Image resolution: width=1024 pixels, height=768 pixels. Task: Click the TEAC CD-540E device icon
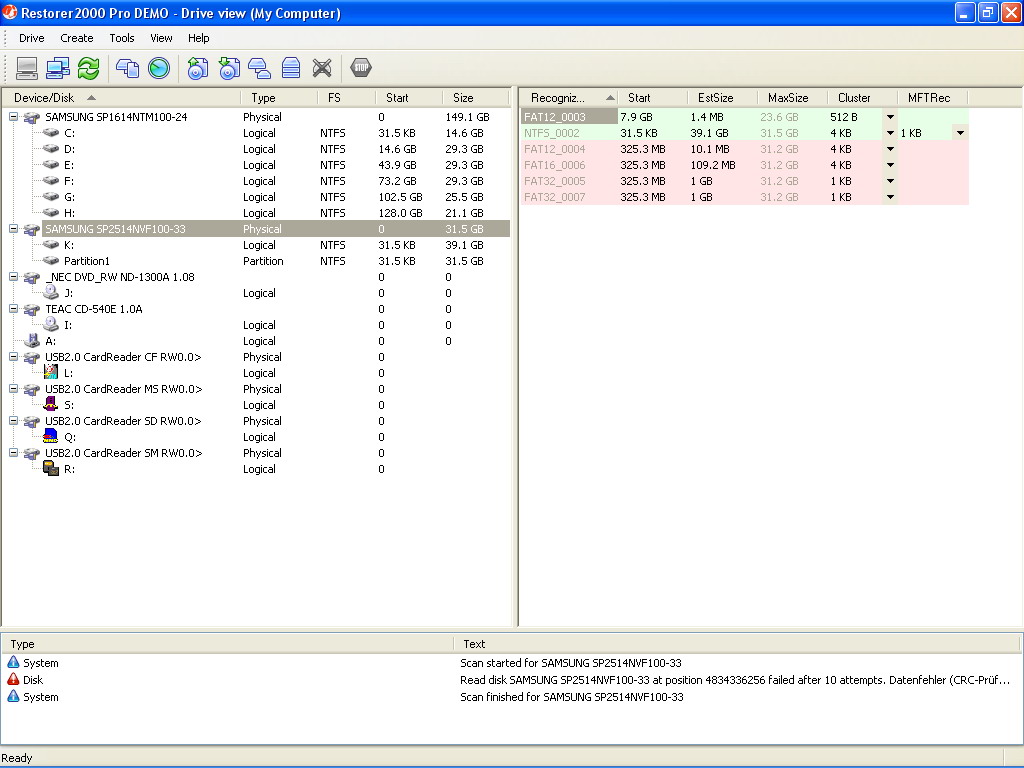(x=31, y=309)
